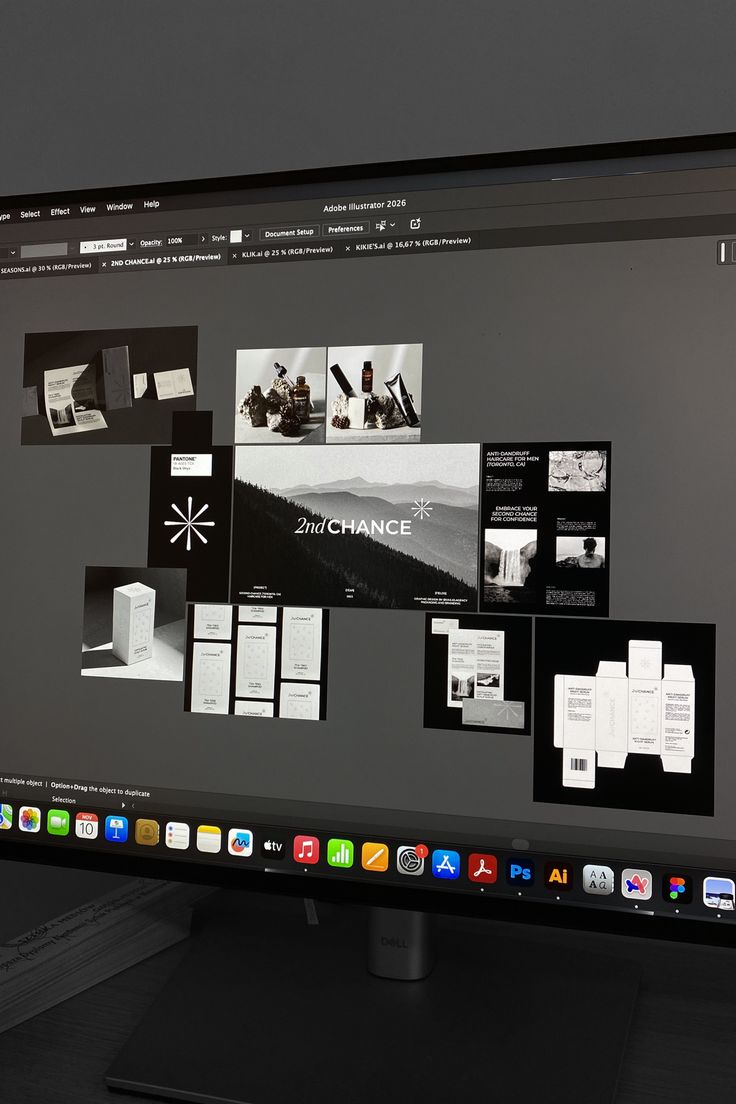
Task: Click the status bar right-pointing arrow
Action: coord(123,805)
